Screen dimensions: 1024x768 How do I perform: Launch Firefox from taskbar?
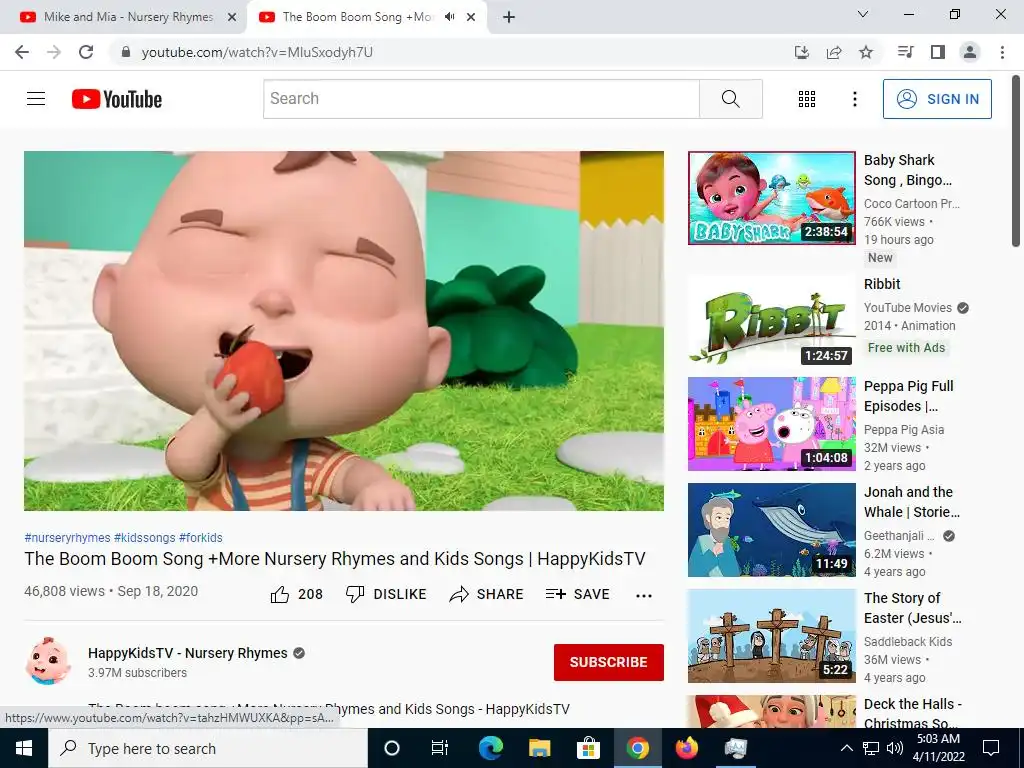click(x=686, y=748)
